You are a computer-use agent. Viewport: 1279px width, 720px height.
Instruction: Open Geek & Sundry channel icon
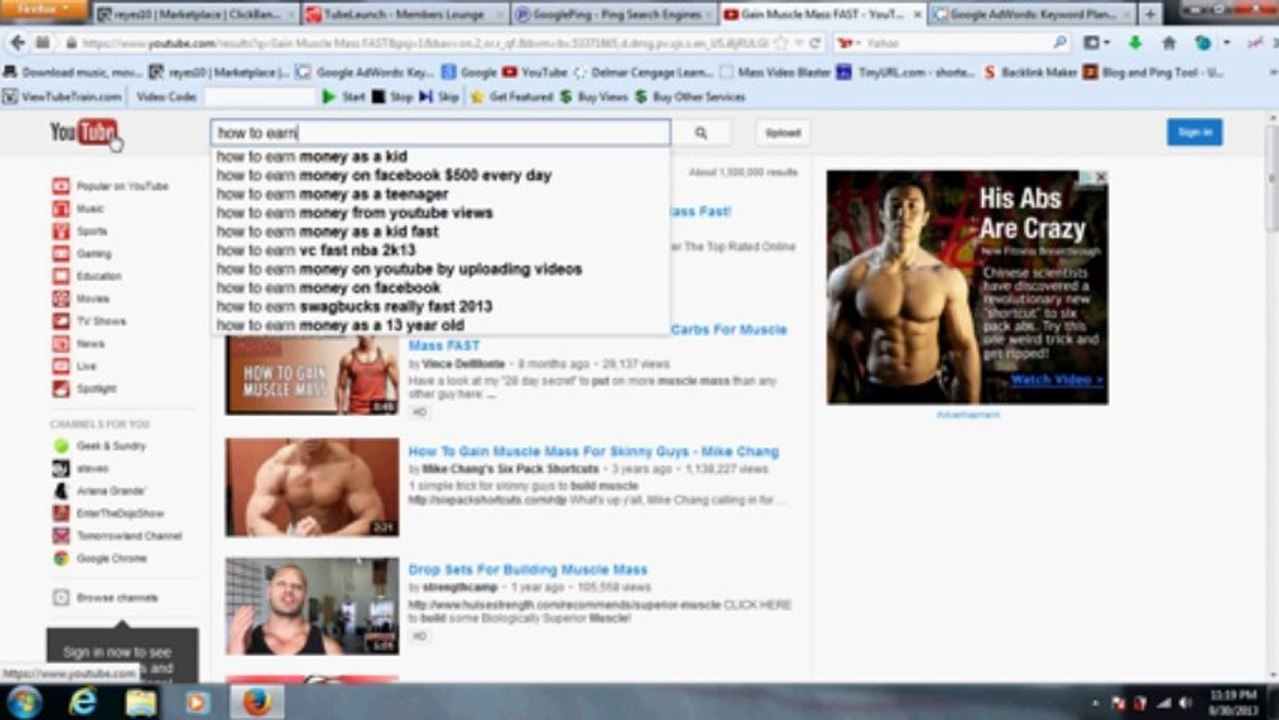point(61,446)
